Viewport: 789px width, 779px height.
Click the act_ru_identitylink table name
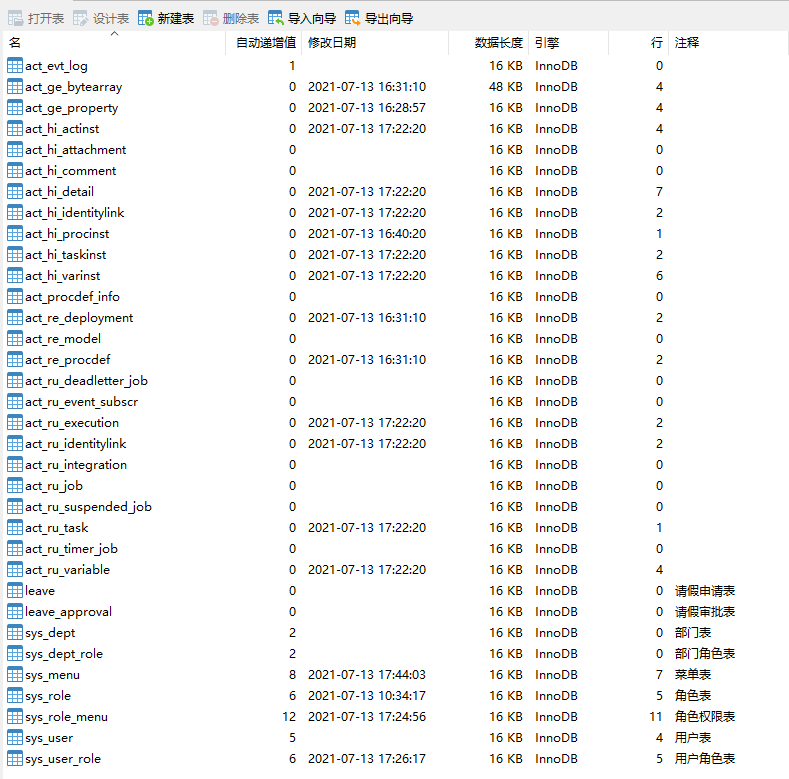click(x=75, y=444)
